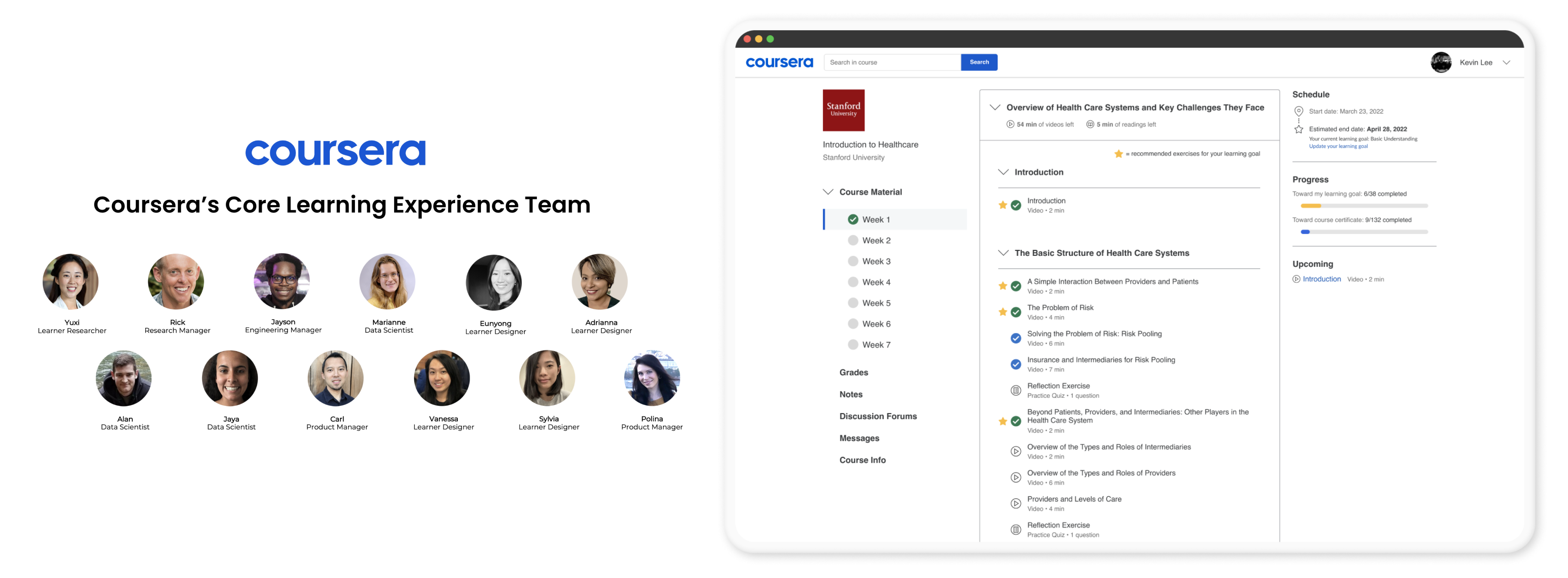1568x578 pixels.
Task: Click Yuxi's profile photo on the team slide
Action: click(x=71, y=282)
